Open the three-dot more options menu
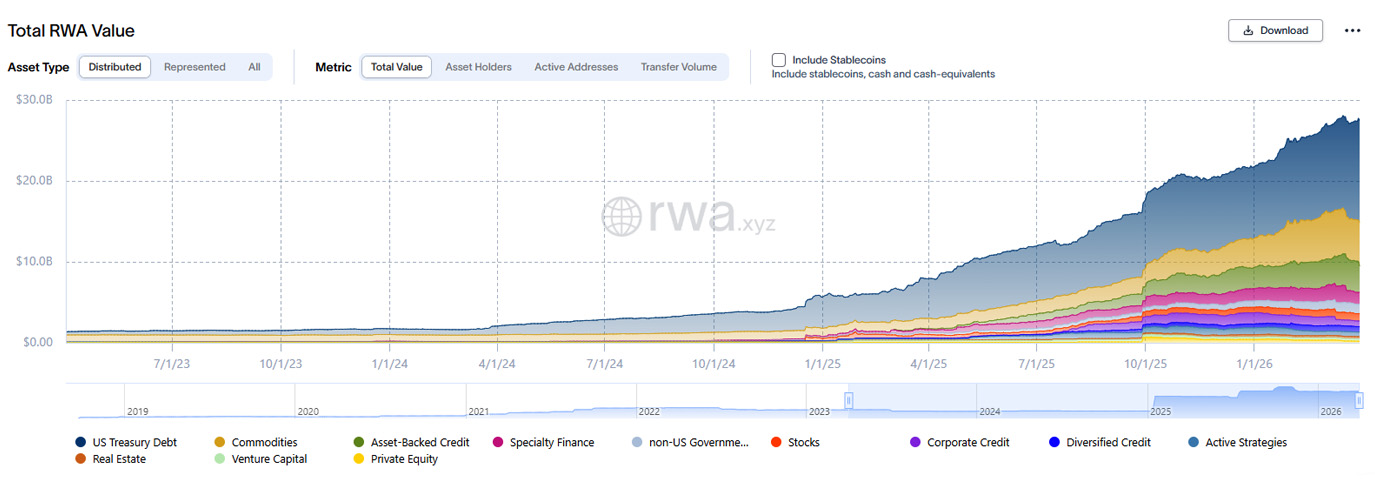Image resolution: width=1375 pixels, height=500 pixels. click(1352, 30)
